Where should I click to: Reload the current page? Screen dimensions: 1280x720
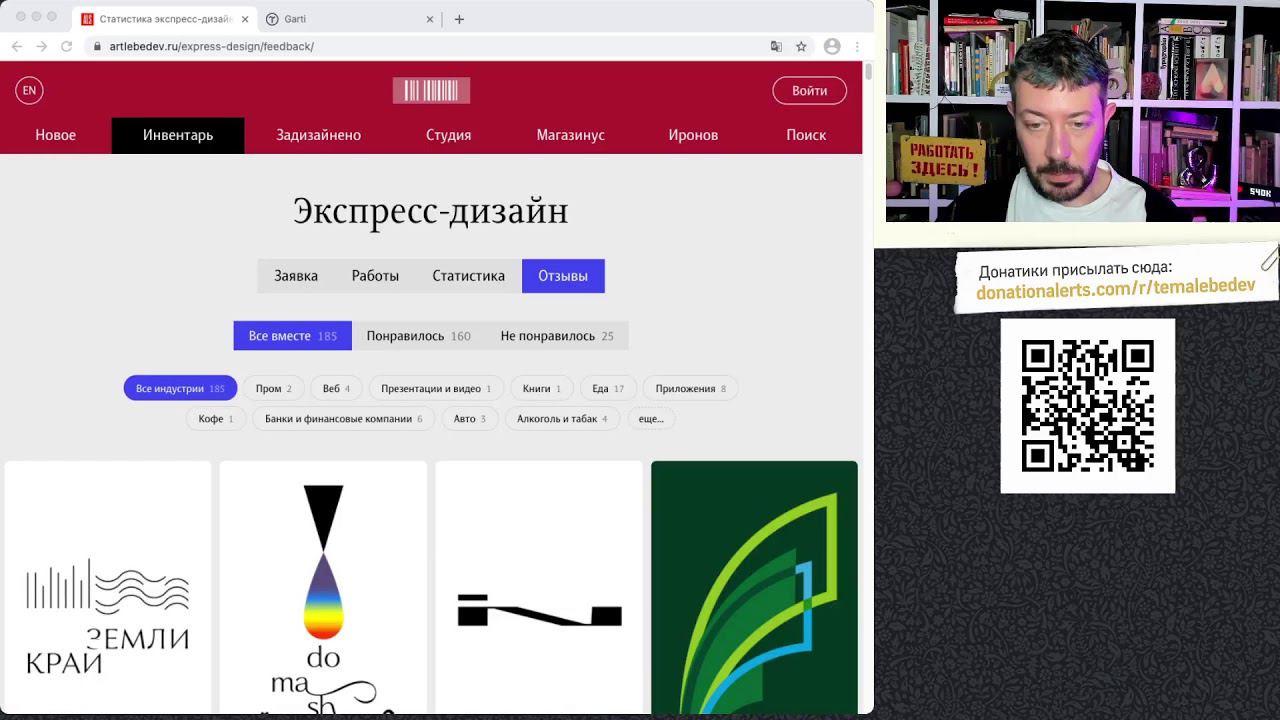point(65,46)
